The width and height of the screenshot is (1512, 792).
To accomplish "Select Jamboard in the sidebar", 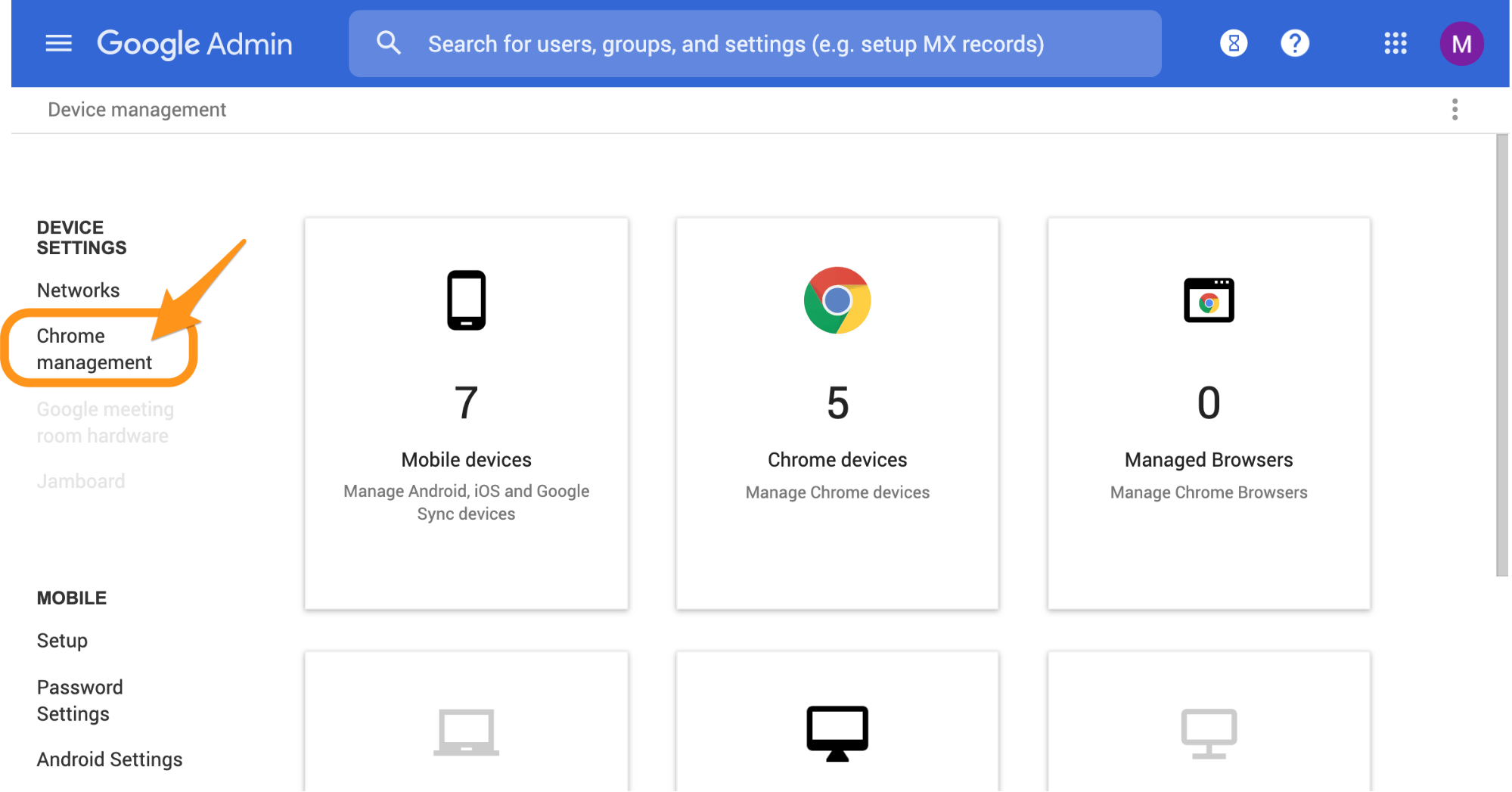I will coord(81,481).
